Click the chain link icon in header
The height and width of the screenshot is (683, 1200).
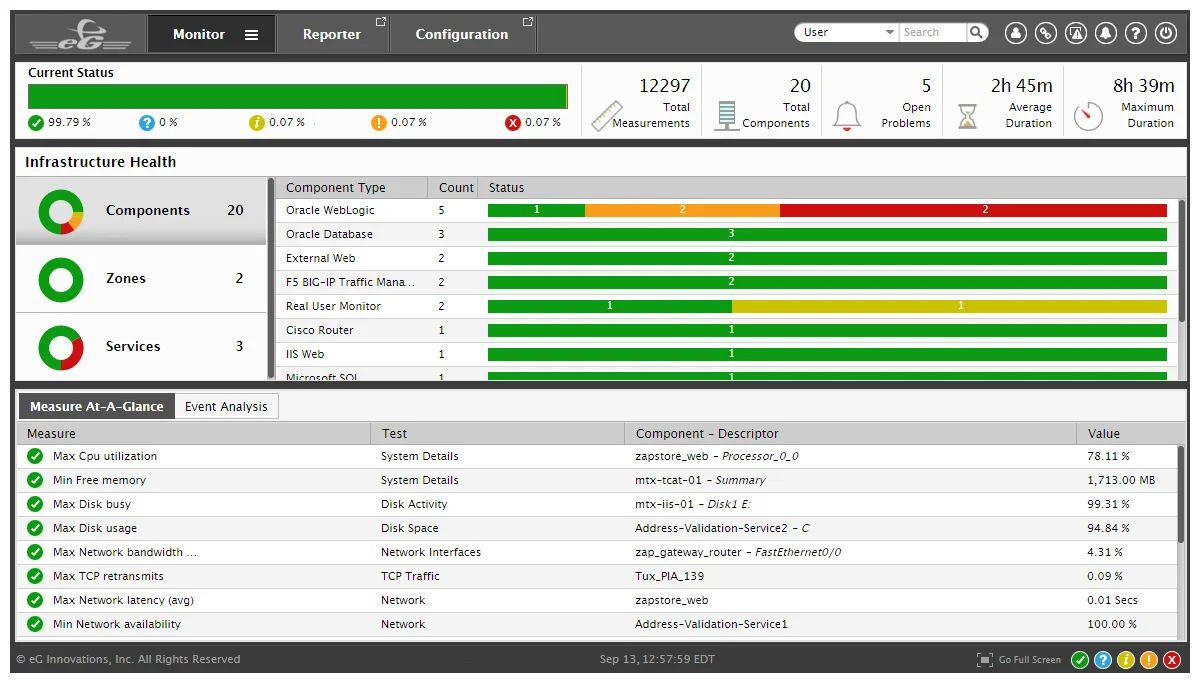(1046, 33)
